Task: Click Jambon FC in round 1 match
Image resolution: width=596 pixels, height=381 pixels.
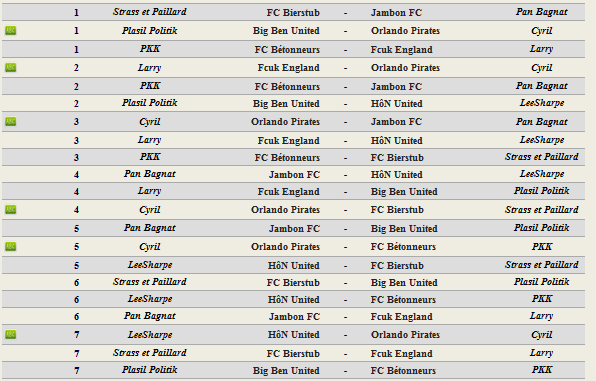Action: tap(396, 13)
